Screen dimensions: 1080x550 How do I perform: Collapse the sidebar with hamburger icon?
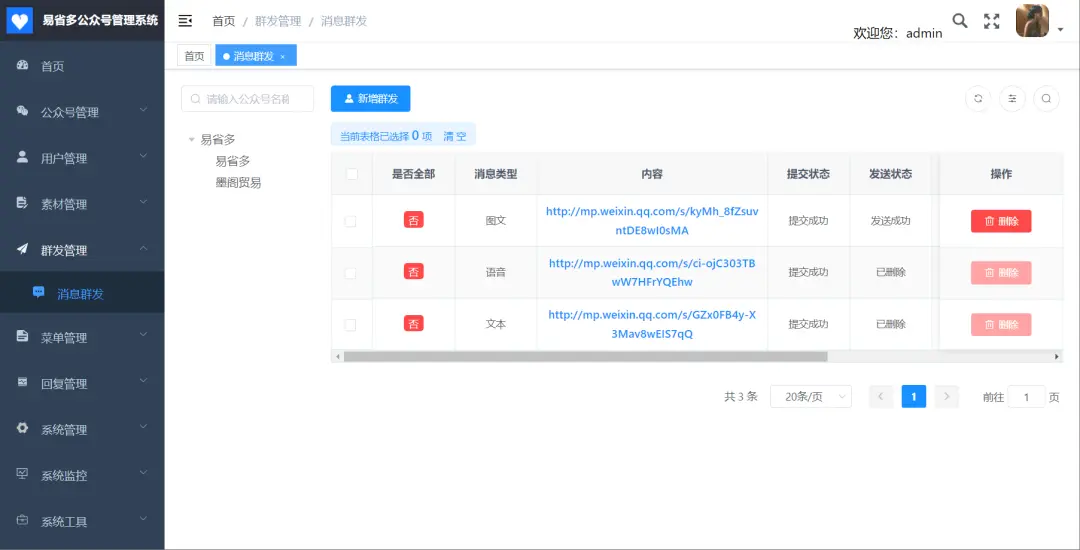(185, 21)
